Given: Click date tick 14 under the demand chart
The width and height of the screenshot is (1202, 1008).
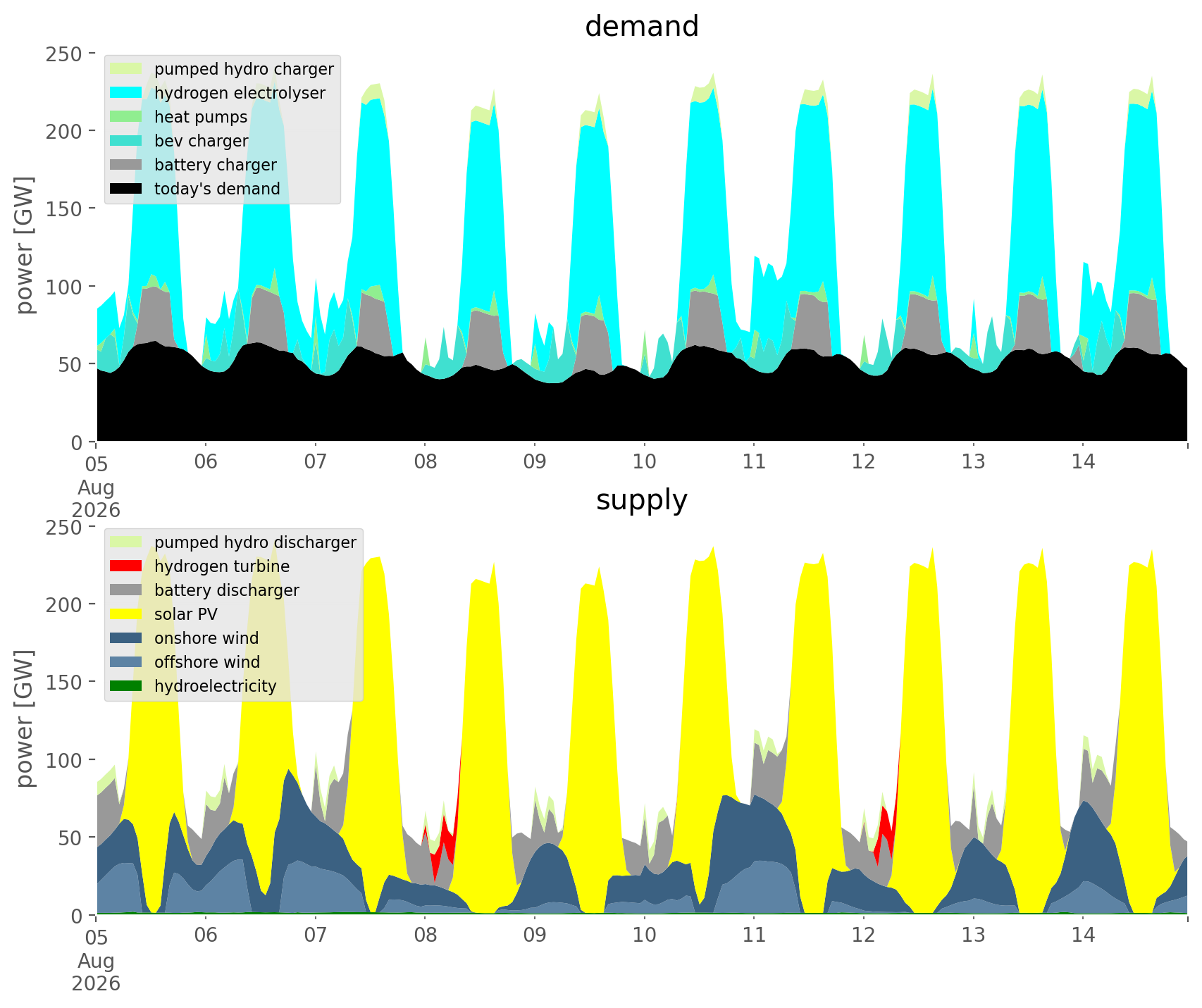Looking at the screenshot, I should tap(1083, 463).
